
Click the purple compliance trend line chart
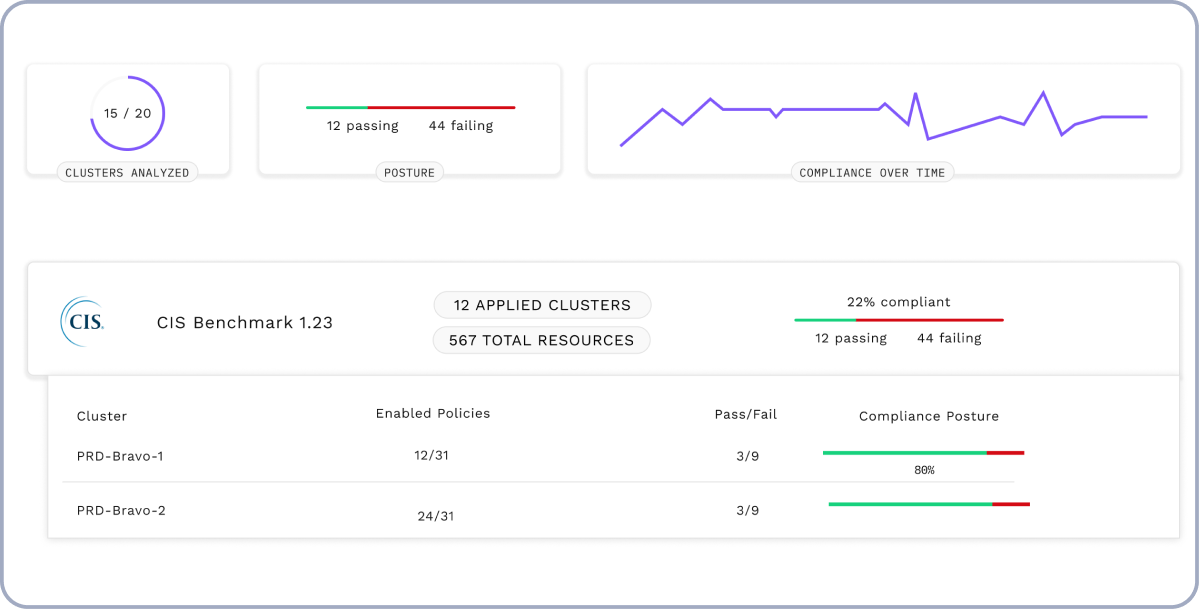coord(883,118)
